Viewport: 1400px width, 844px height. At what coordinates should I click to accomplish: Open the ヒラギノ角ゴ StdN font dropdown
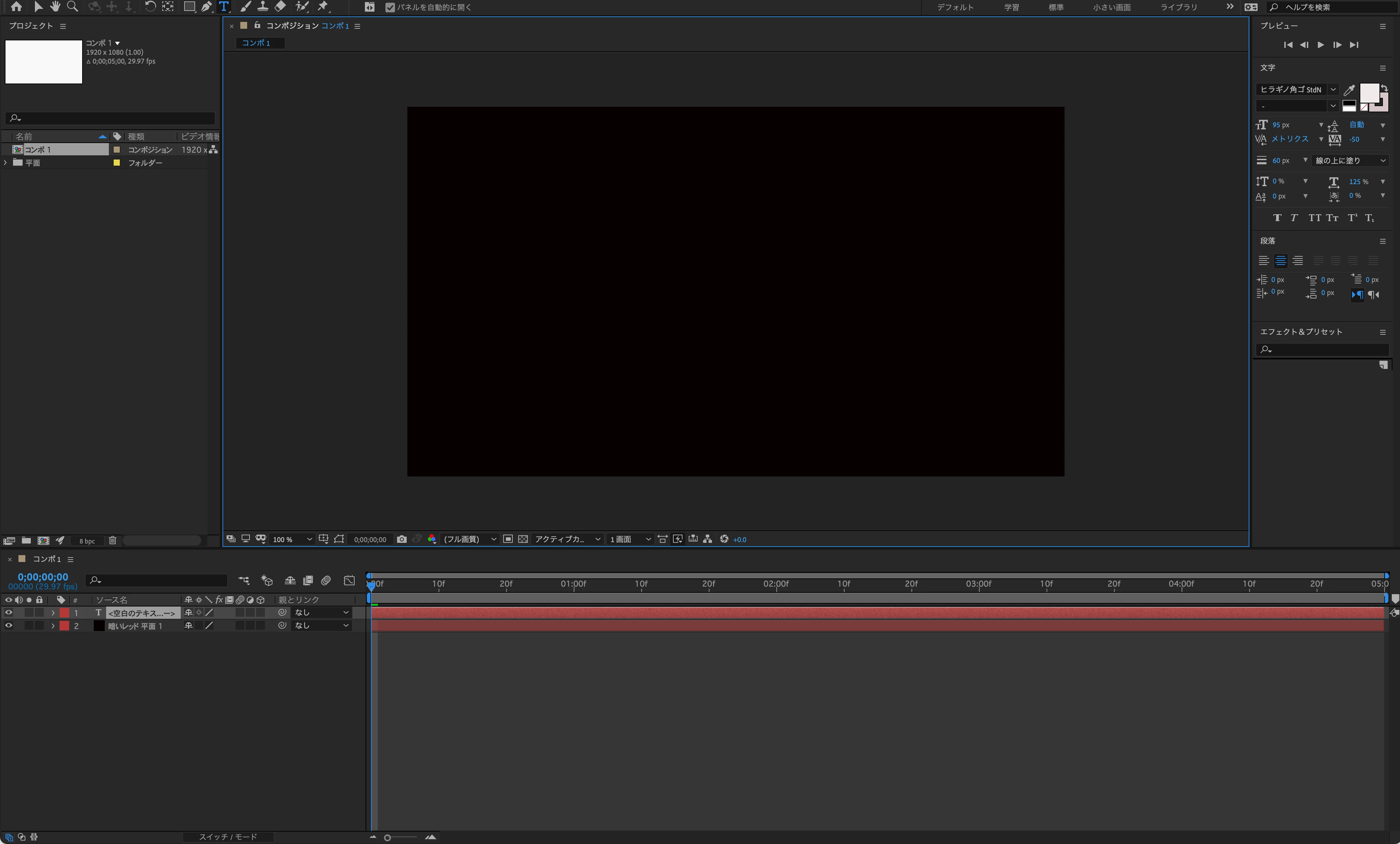click(x=1332, y=89)
